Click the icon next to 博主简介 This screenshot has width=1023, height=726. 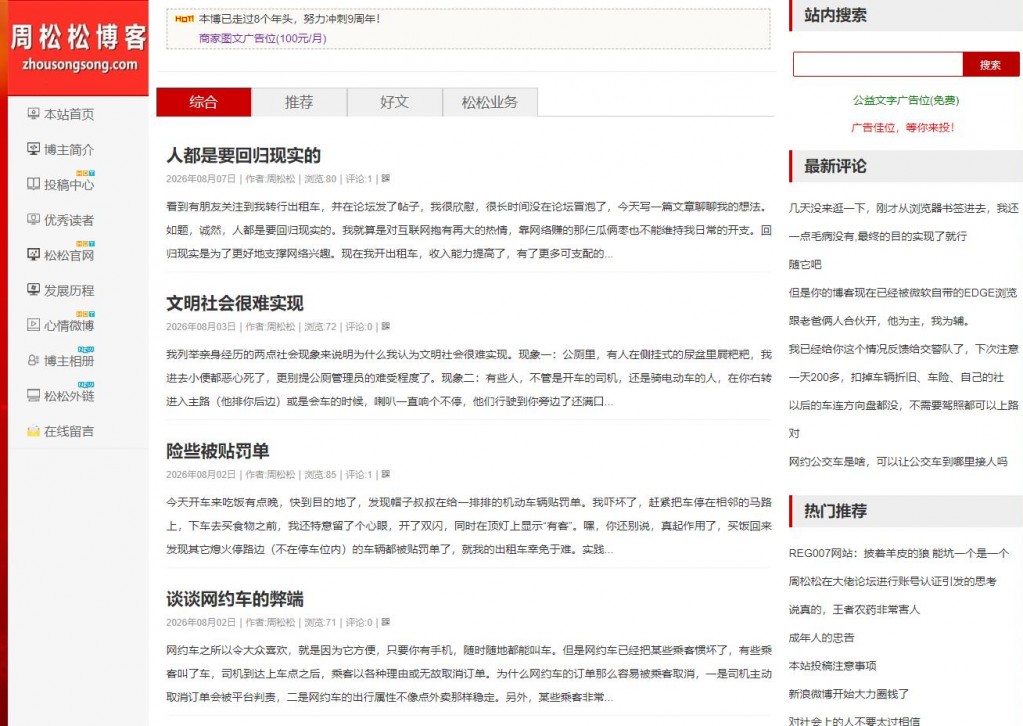pos(33,149)
